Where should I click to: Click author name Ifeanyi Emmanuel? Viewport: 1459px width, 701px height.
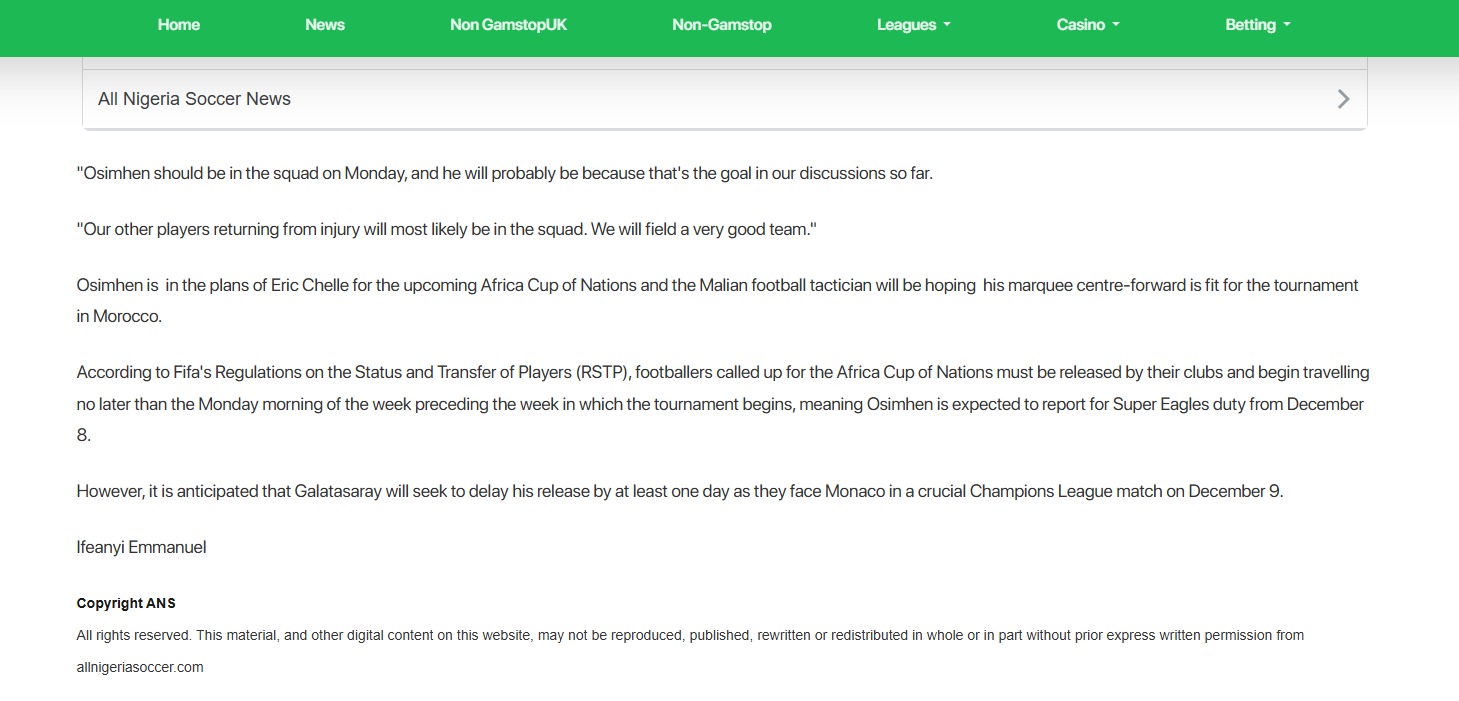141,547
